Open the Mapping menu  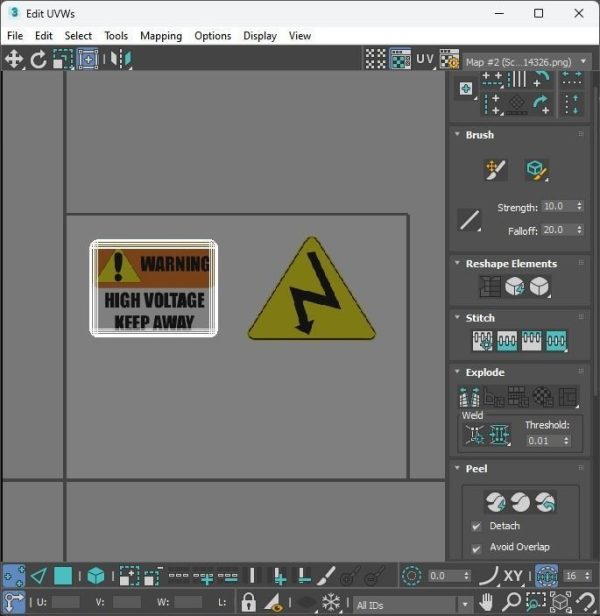[x=161, y=36]
